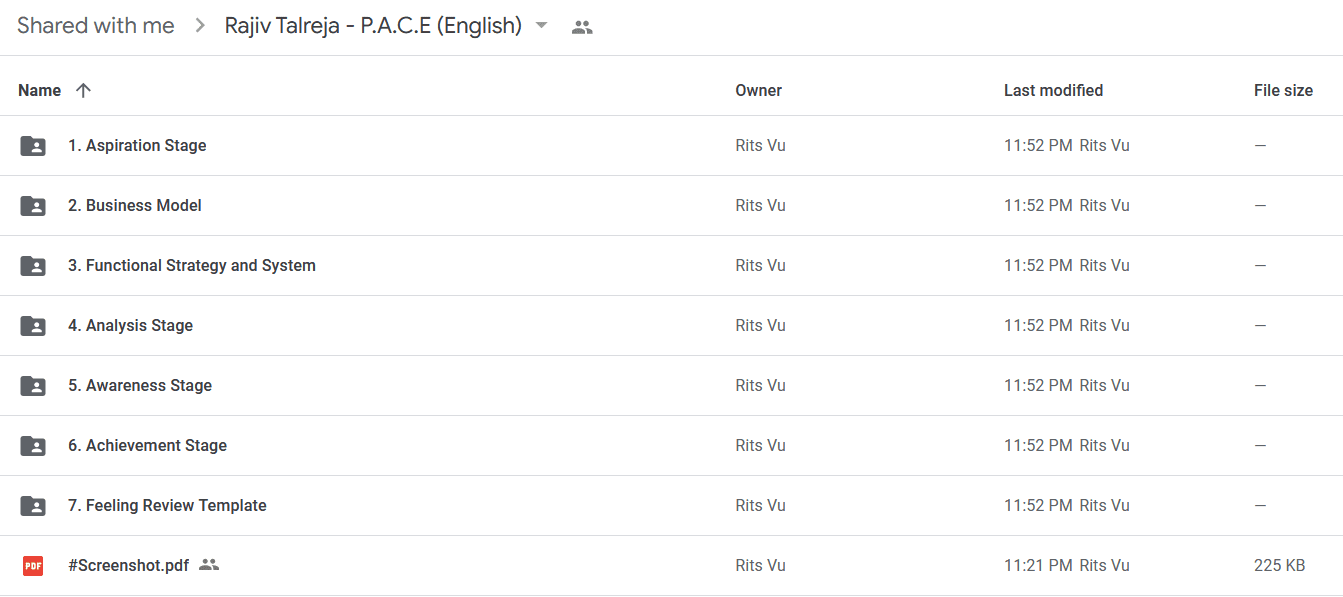Viewport: 1343px width, 597px height.
Task: Click the Feeling Review Template folder icon
Action: coord(33,506)
